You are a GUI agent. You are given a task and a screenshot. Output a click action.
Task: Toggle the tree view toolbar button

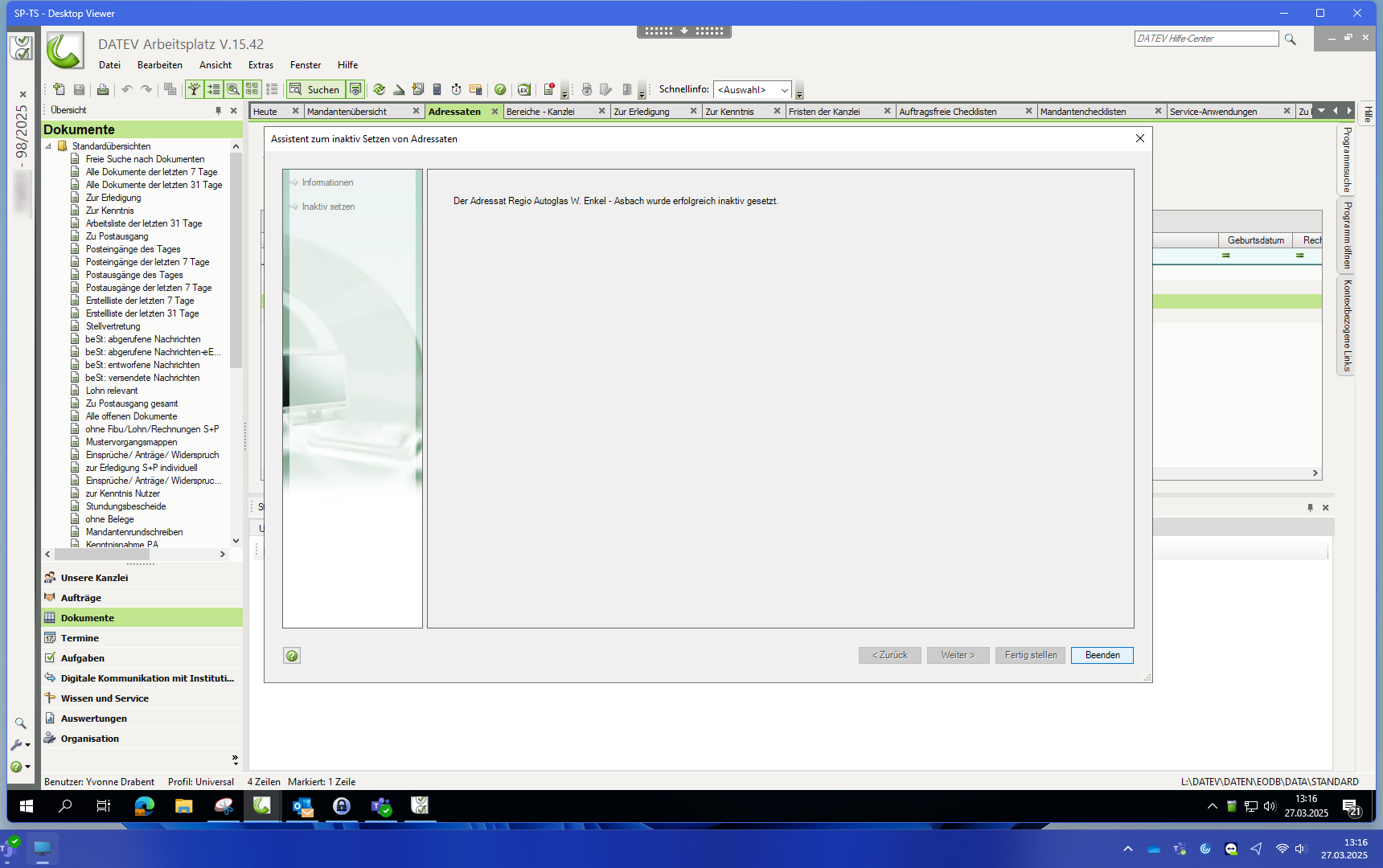(x=194, y=90)
